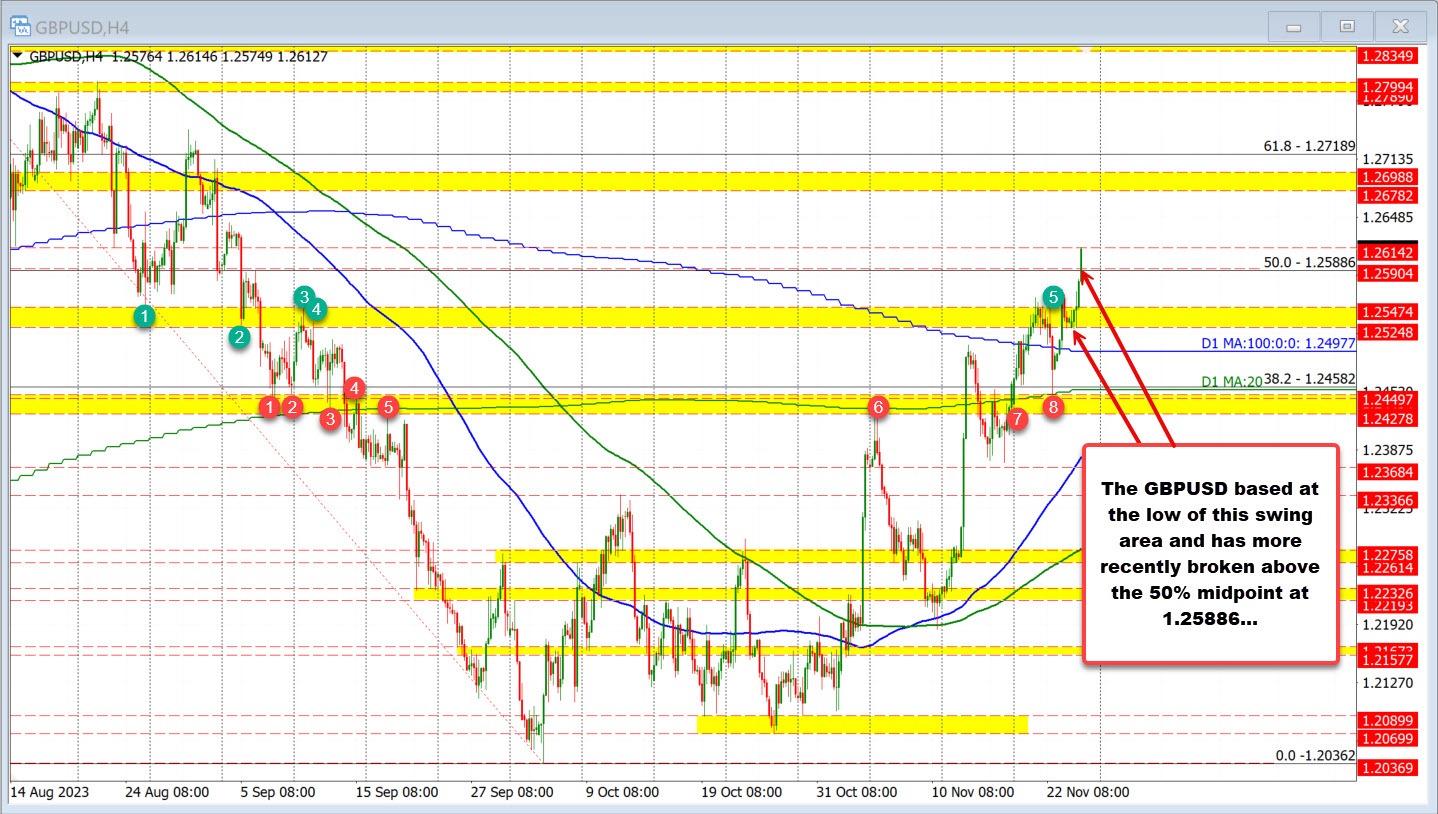Click teal marker 4 beside marker 3
Viewport: 1438px width, 814px height.
pos(315,311)
